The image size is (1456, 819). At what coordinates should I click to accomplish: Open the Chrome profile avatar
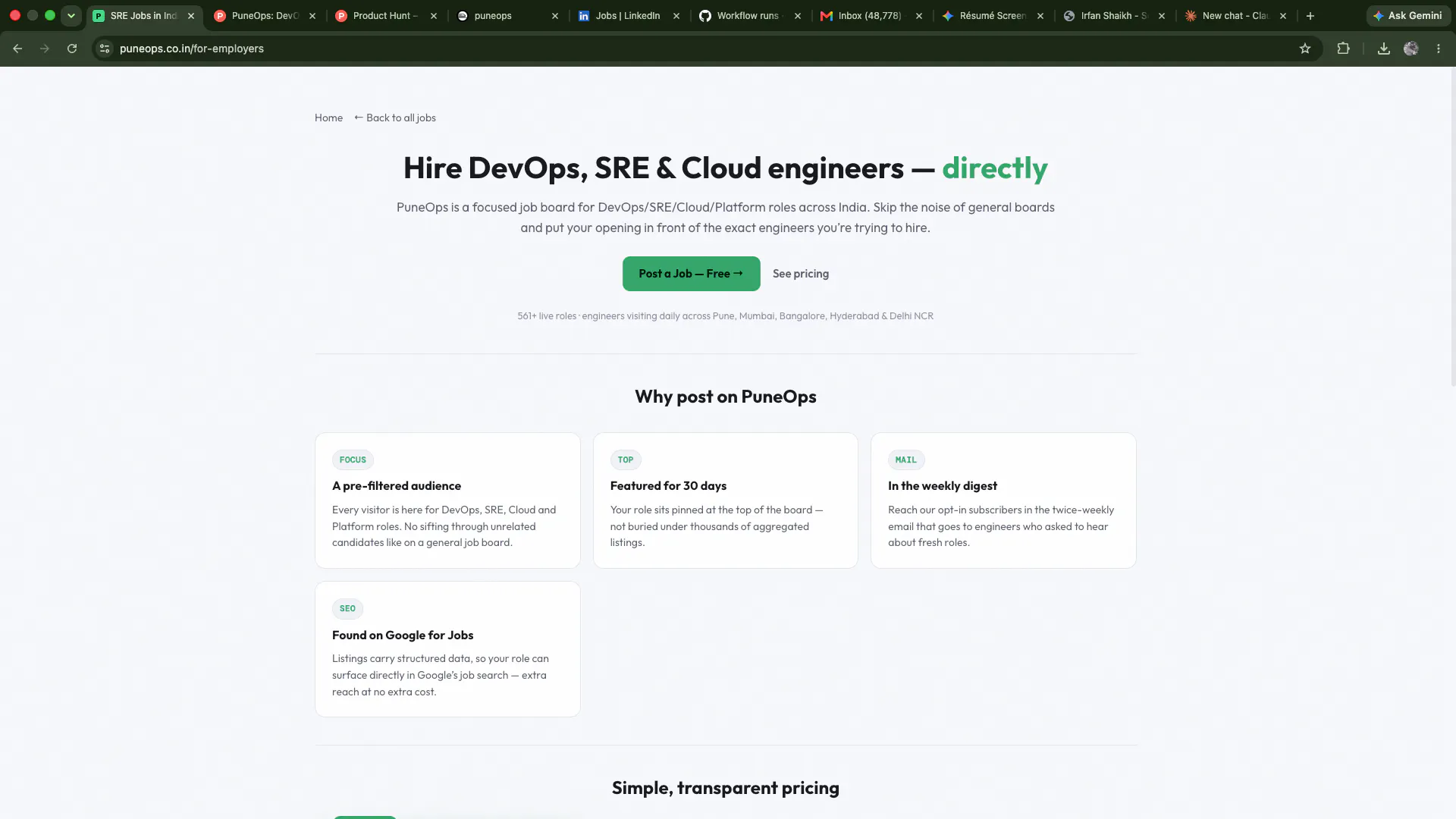pos(1411,49)
